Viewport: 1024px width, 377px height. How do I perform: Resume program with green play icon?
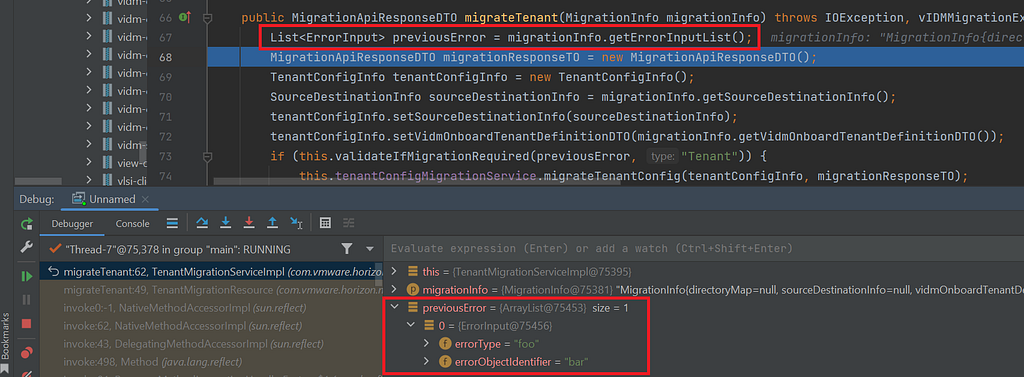[27, 276]
